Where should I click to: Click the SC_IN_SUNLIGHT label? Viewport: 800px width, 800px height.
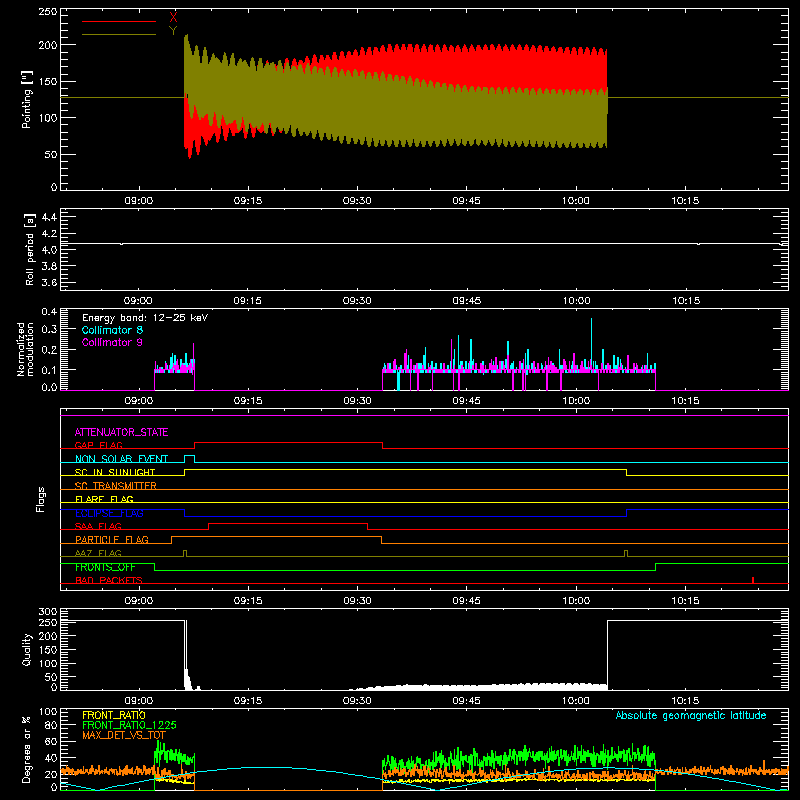(x=115, y=472)
